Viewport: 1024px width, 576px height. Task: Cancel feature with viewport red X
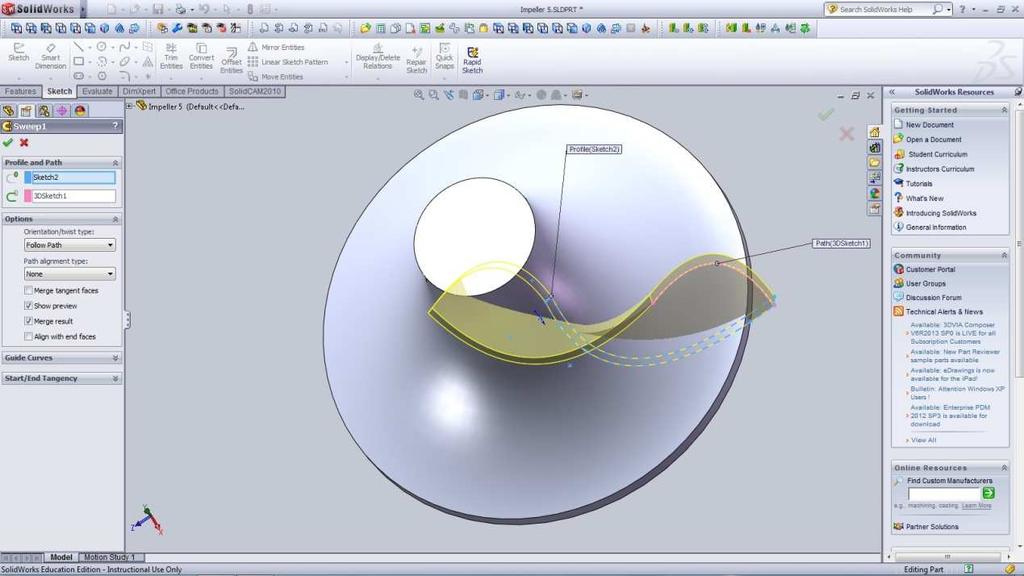pos(846,134)
